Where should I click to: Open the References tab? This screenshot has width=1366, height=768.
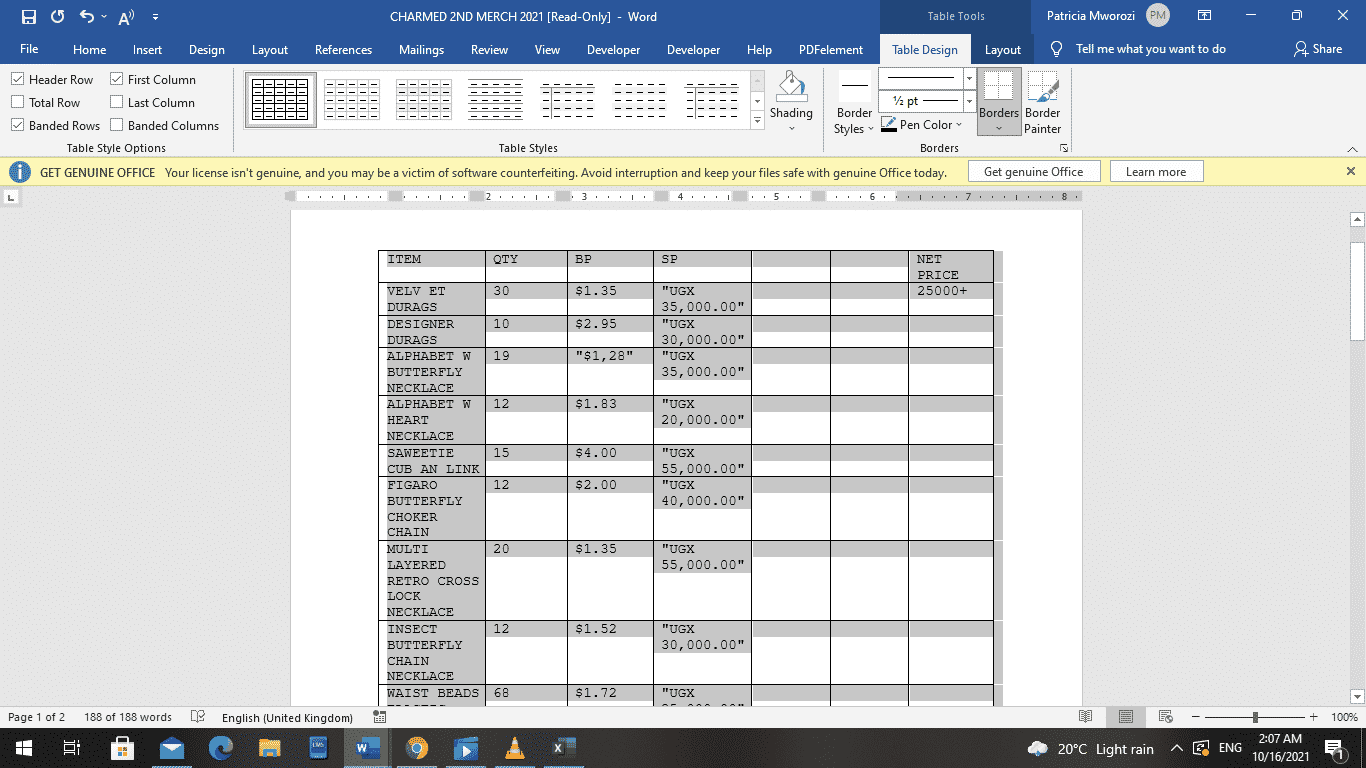[x=343, y=48]
